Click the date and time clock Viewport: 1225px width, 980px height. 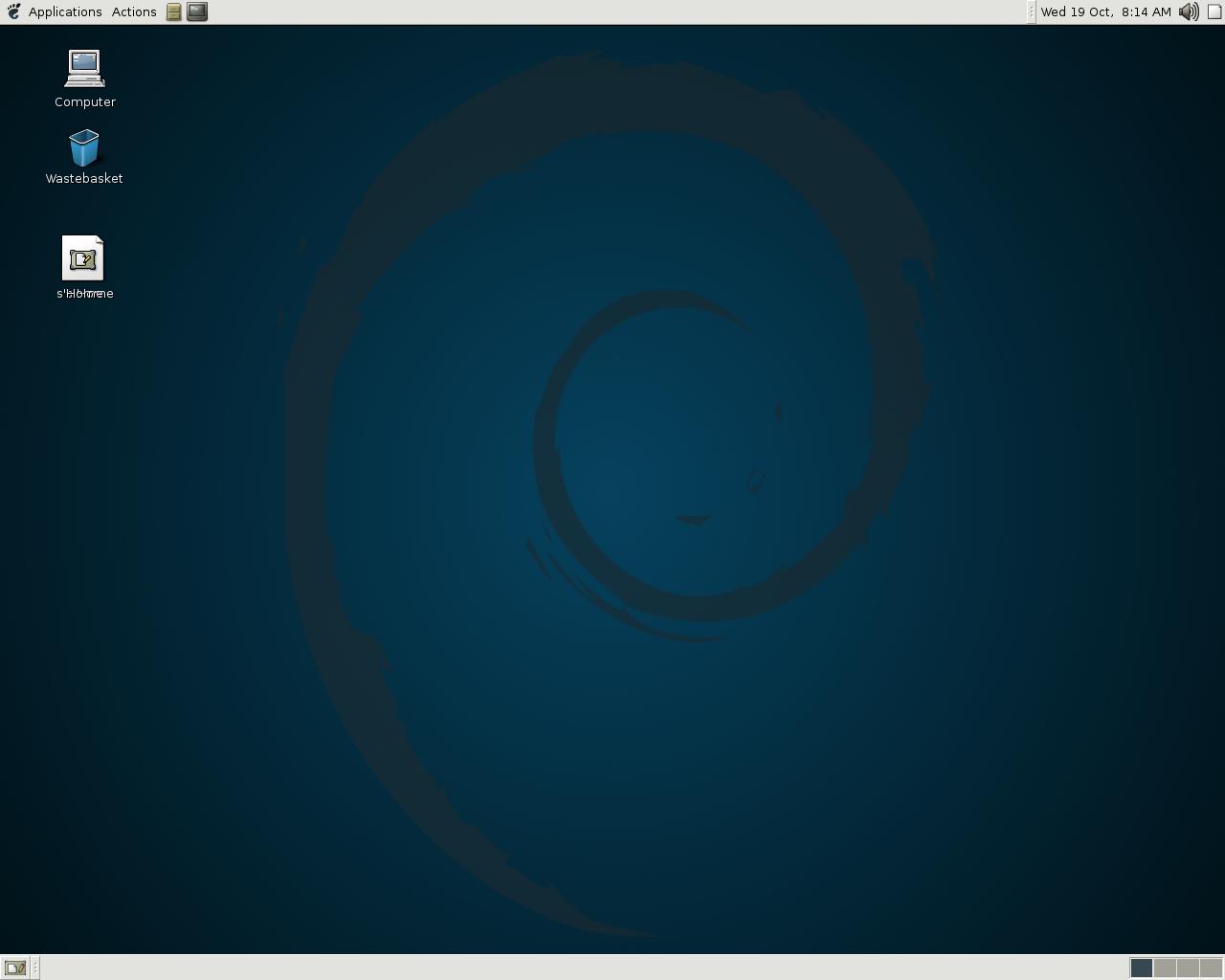tap(1105, 11)
